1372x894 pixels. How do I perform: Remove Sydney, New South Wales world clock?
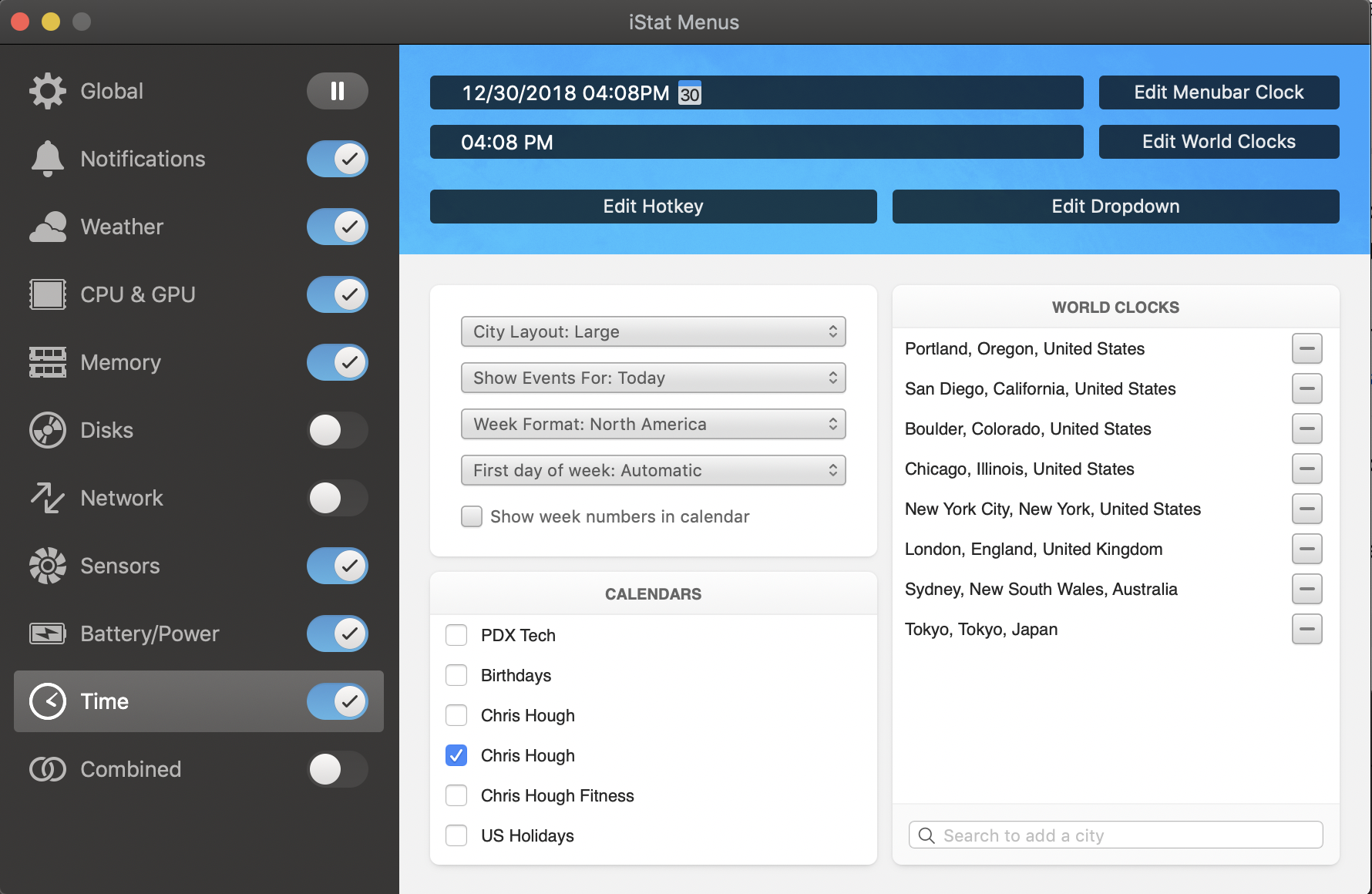[x=1307, y=589]
